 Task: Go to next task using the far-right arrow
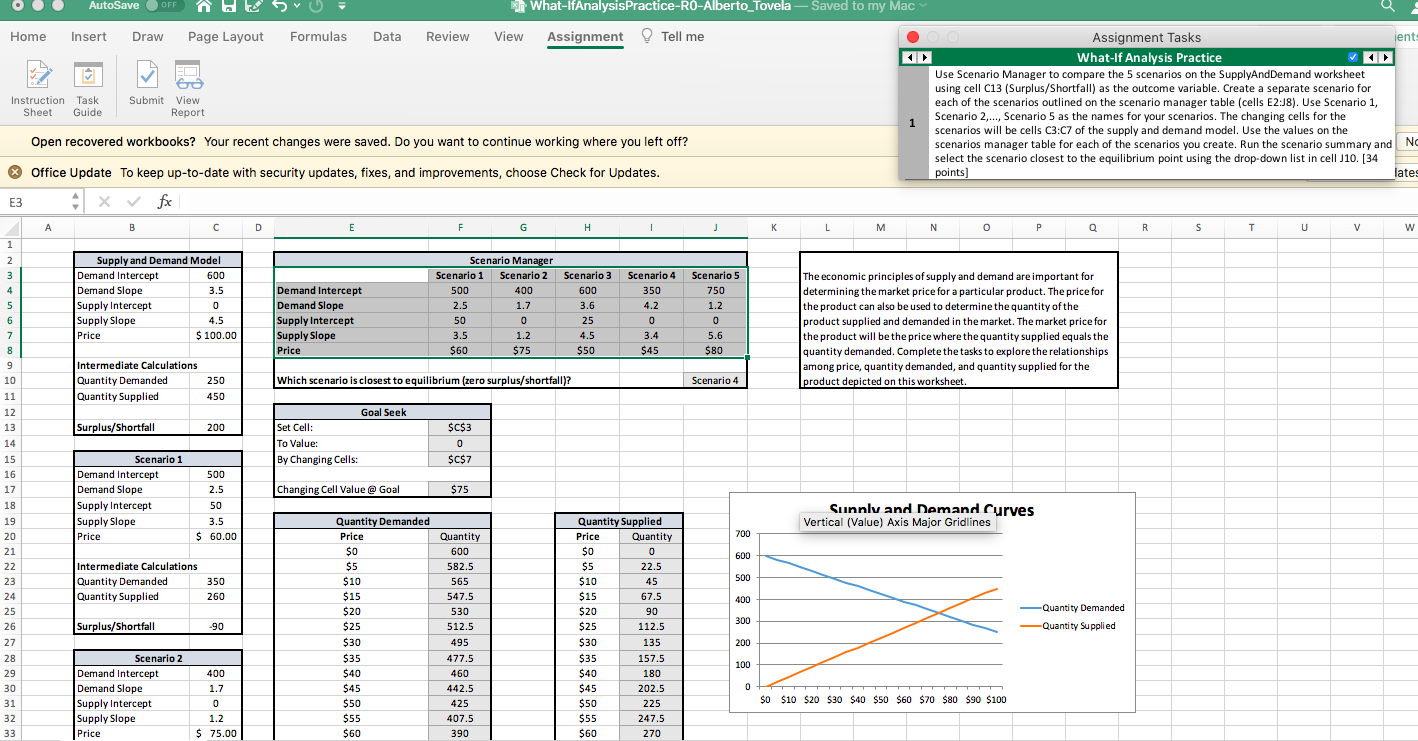(1385, 57)
